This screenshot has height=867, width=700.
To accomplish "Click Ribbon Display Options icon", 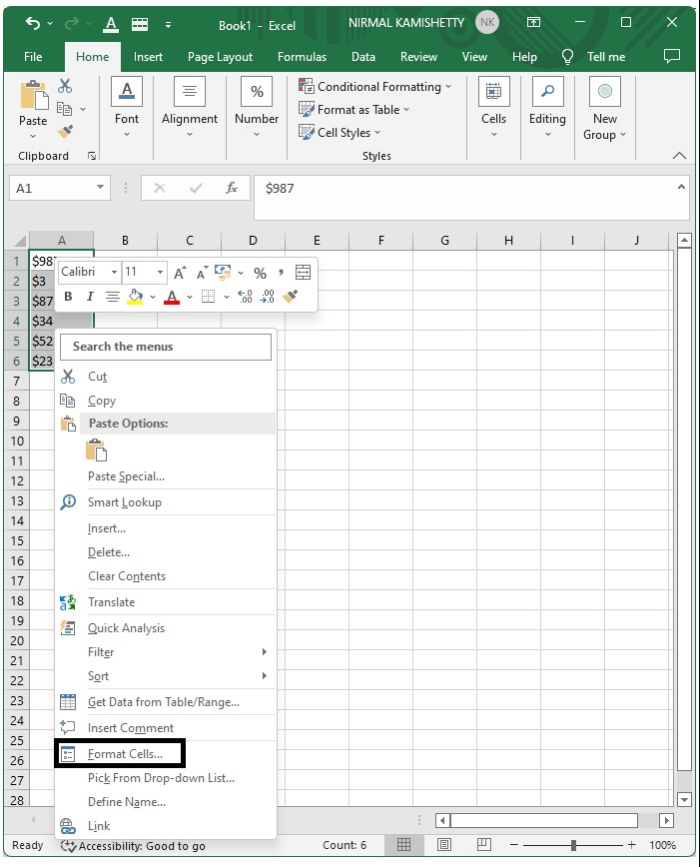I will tap(533, 22).
